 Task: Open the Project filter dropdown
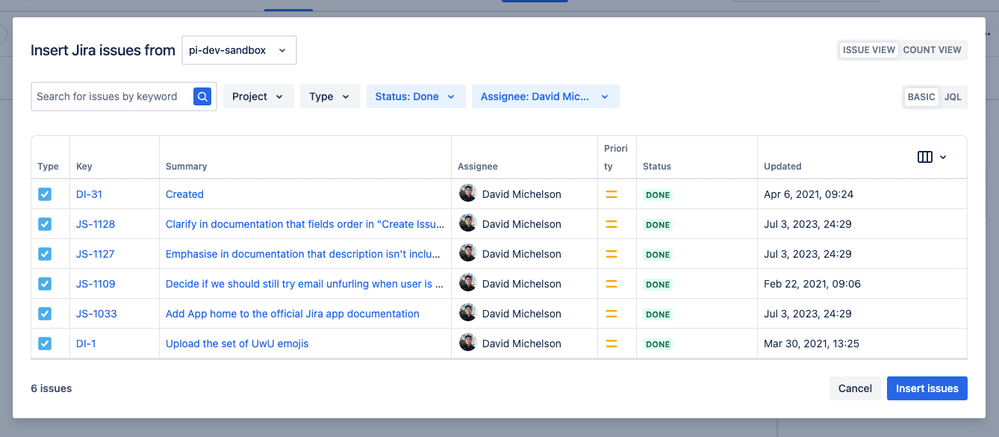tap(258, 97)
